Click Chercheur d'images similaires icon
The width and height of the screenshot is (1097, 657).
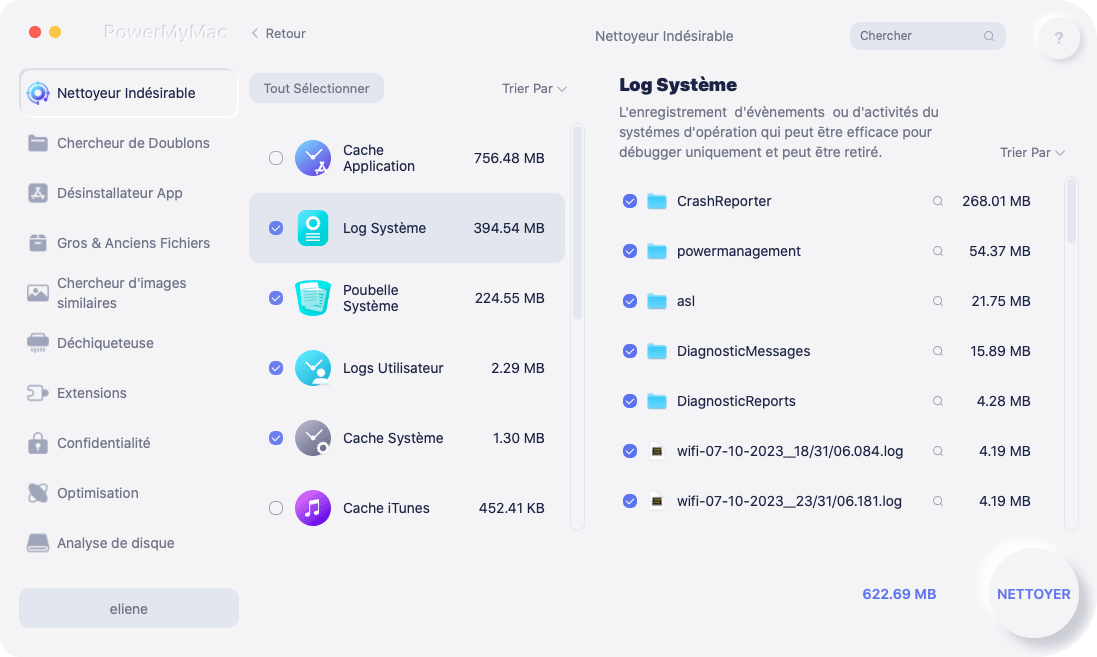click(x=38, y=292)
